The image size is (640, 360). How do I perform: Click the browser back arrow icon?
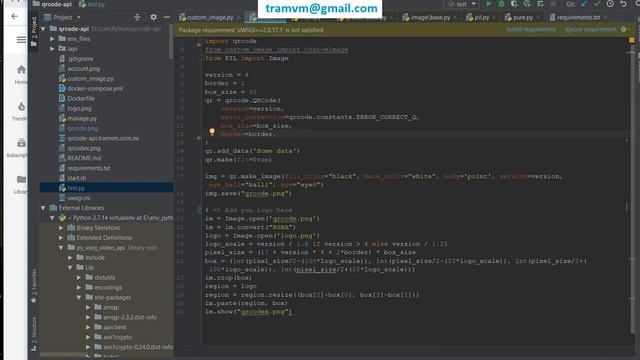click(15, 16)
